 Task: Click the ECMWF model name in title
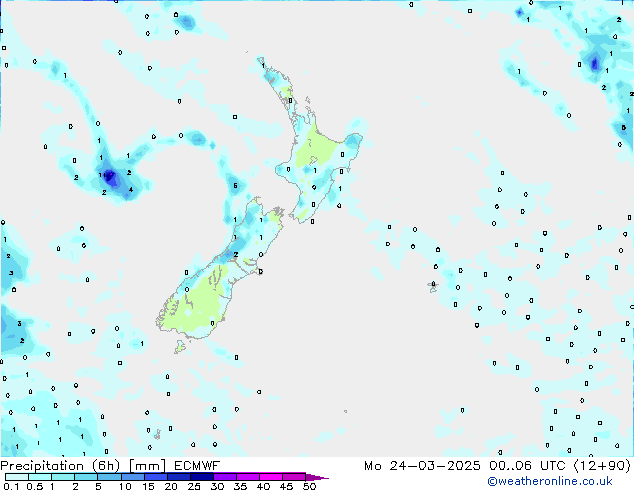(195, 466)
